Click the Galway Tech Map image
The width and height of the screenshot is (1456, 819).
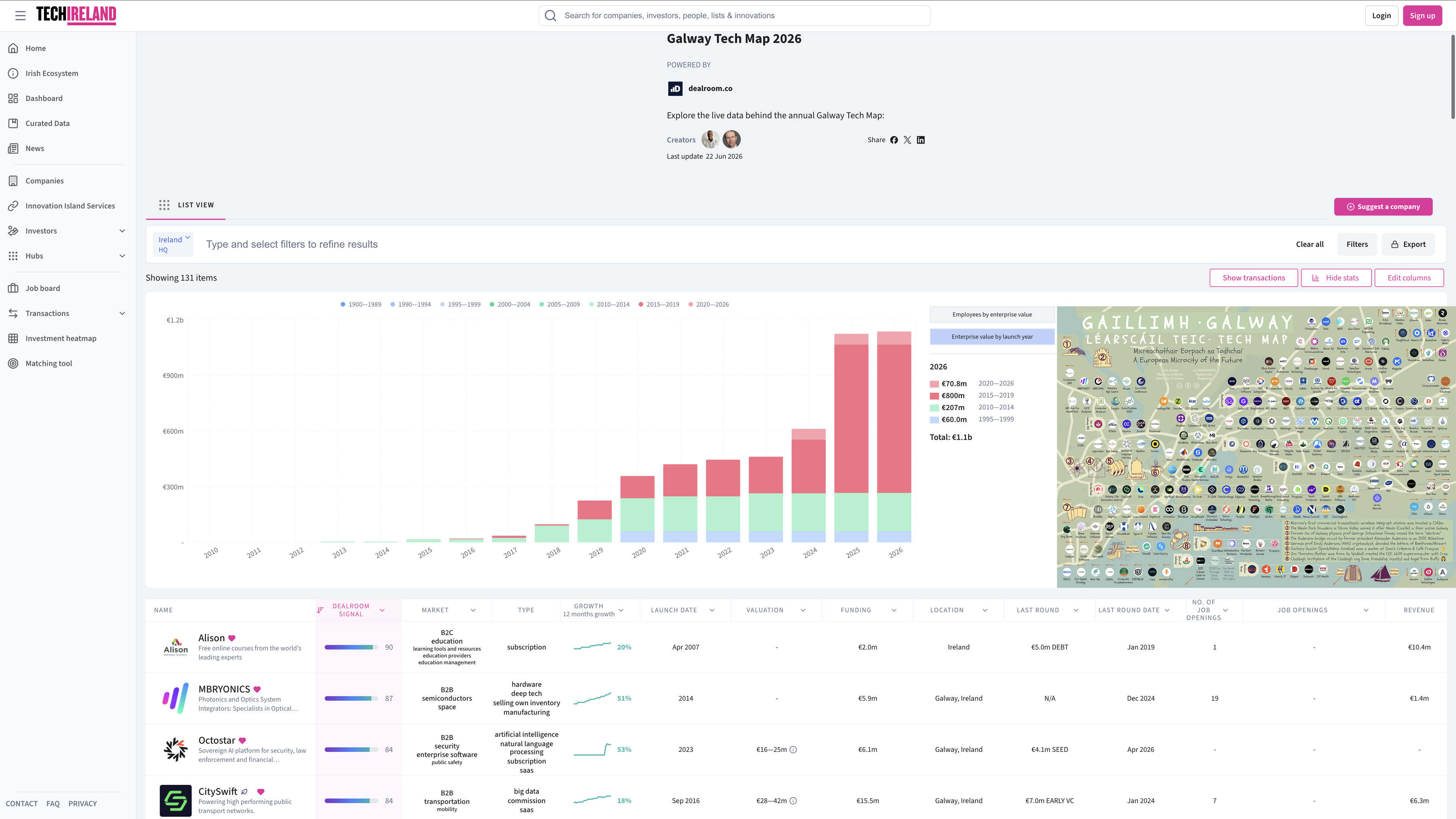1256,447
